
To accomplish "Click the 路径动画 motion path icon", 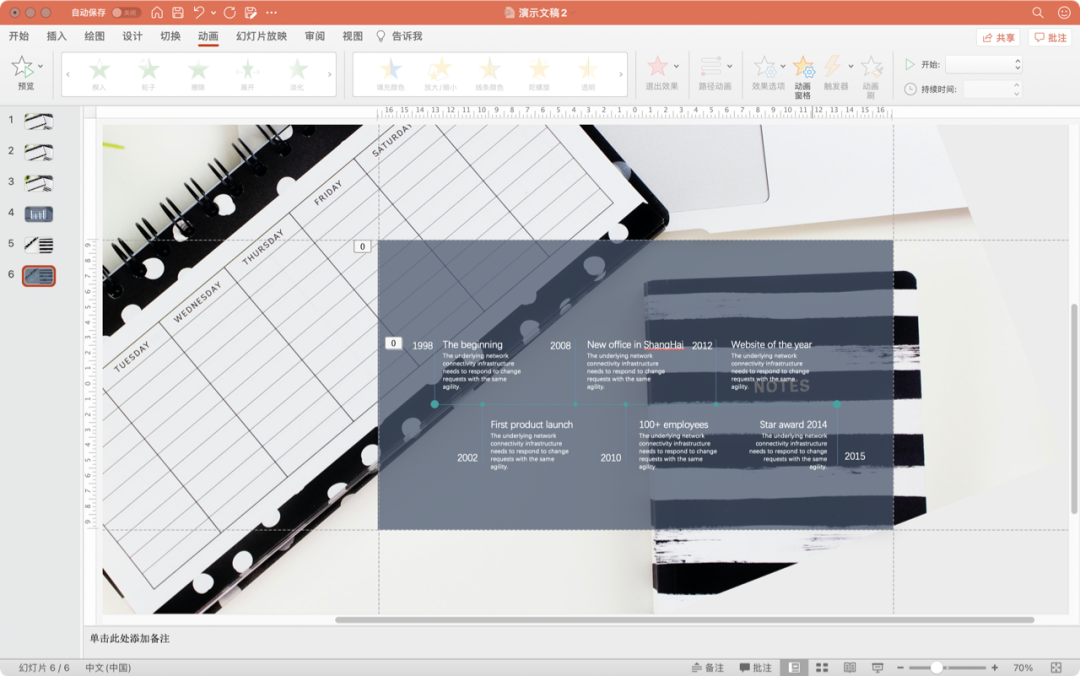I will point(711,66).
